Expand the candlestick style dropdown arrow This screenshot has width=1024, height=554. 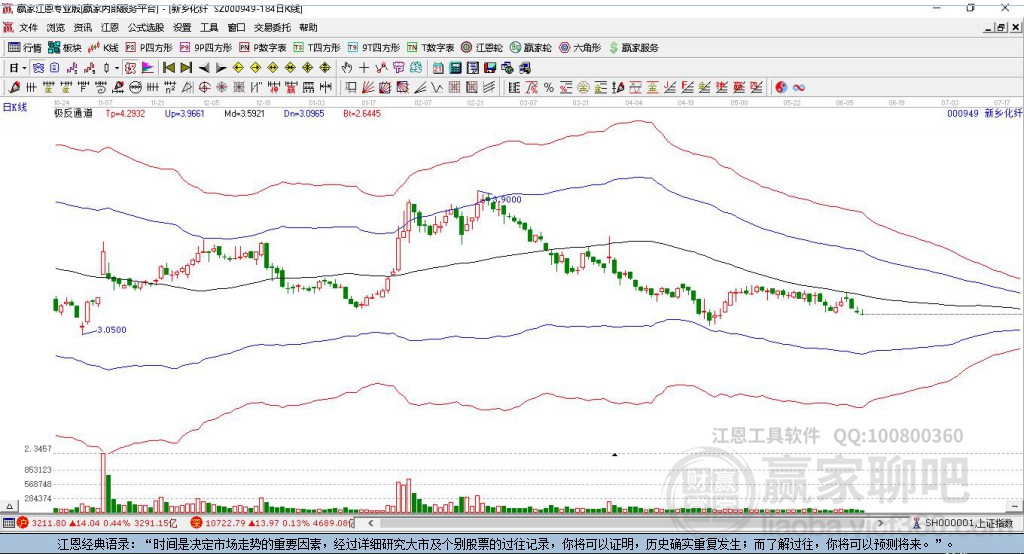tap(117, 68)
